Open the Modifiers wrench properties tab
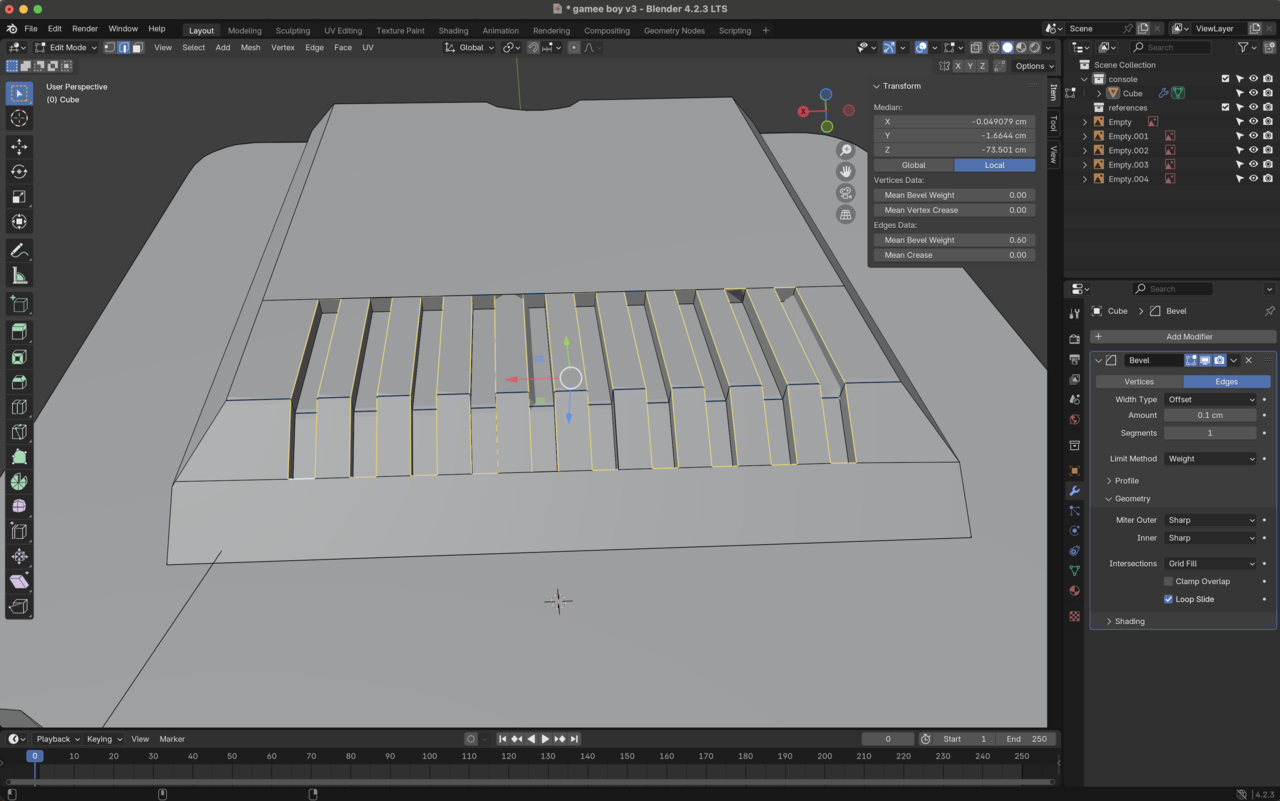1280x801 pixels. coord(1075,491)
